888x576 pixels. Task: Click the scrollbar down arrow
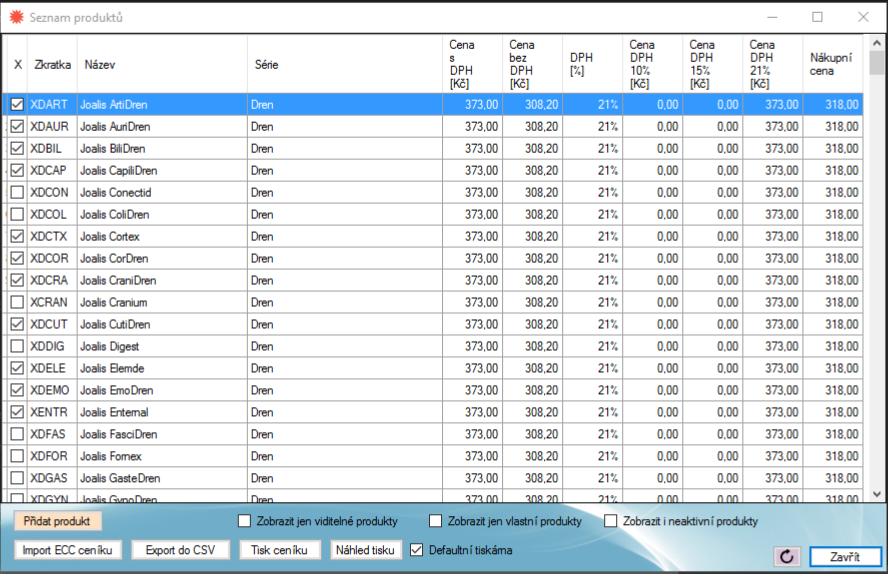[x=877, y=494]
